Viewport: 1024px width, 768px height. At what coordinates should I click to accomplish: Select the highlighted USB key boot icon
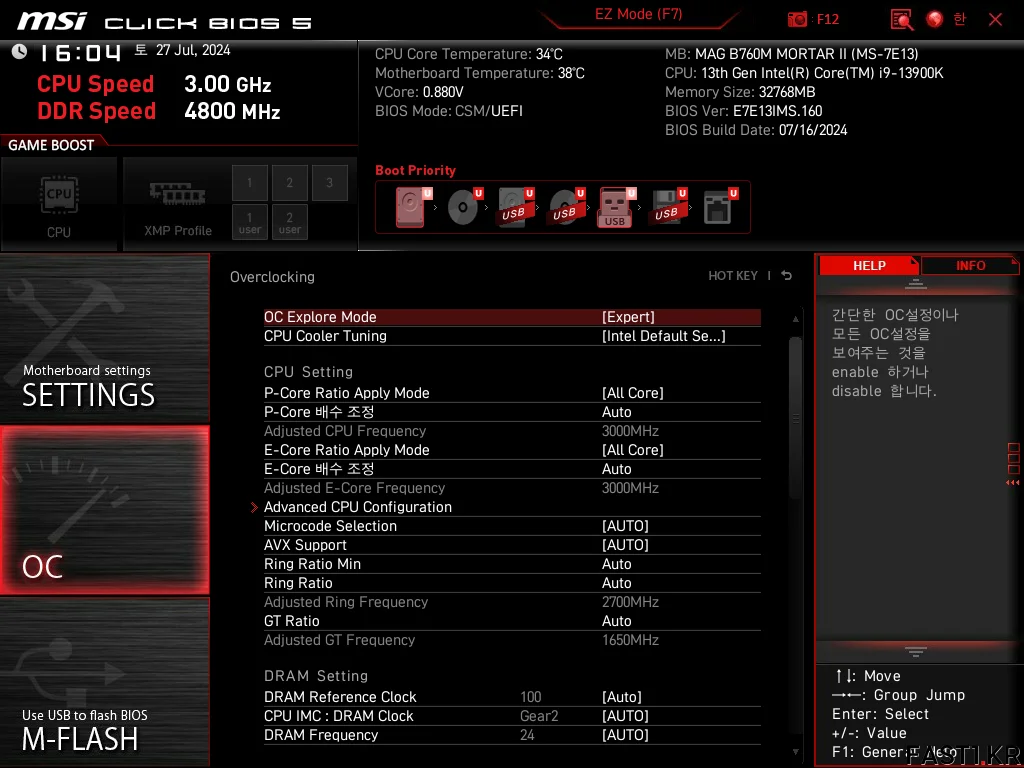(616, 207)
